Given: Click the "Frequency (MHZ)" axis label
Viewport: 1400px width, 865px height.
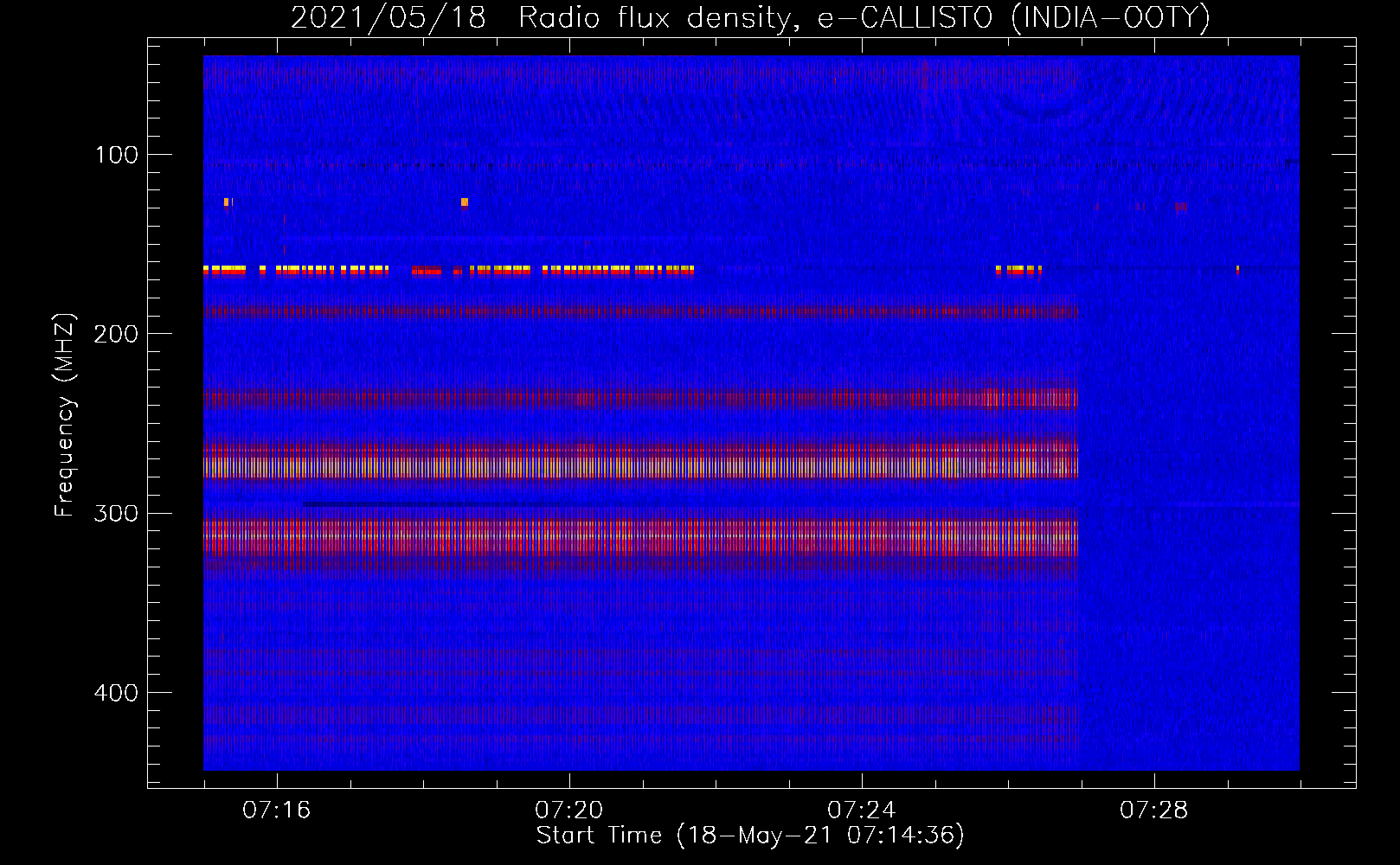Looking at the screenshot, I should [x=65, y=415].
